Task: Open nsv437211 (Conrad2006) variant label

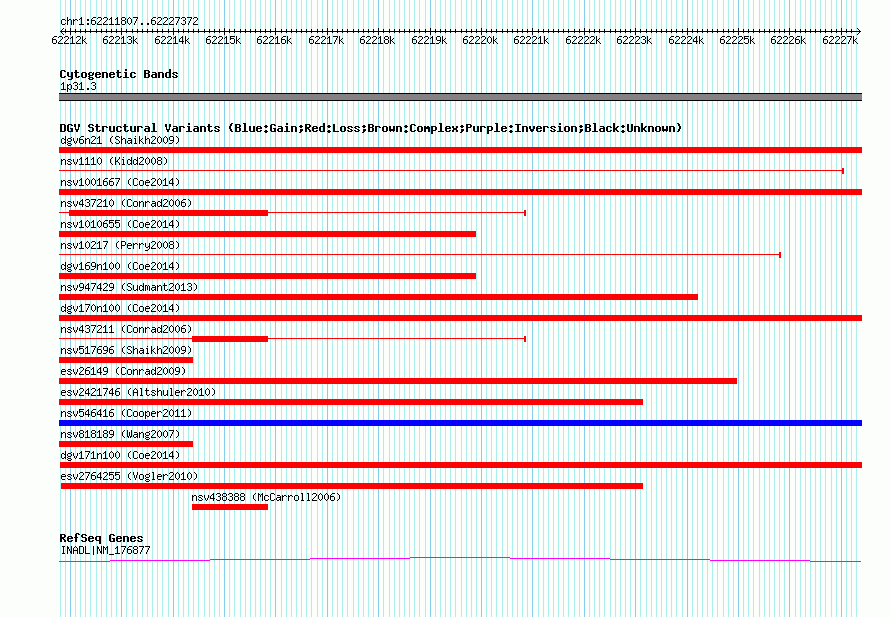Action: coord(126,329)
